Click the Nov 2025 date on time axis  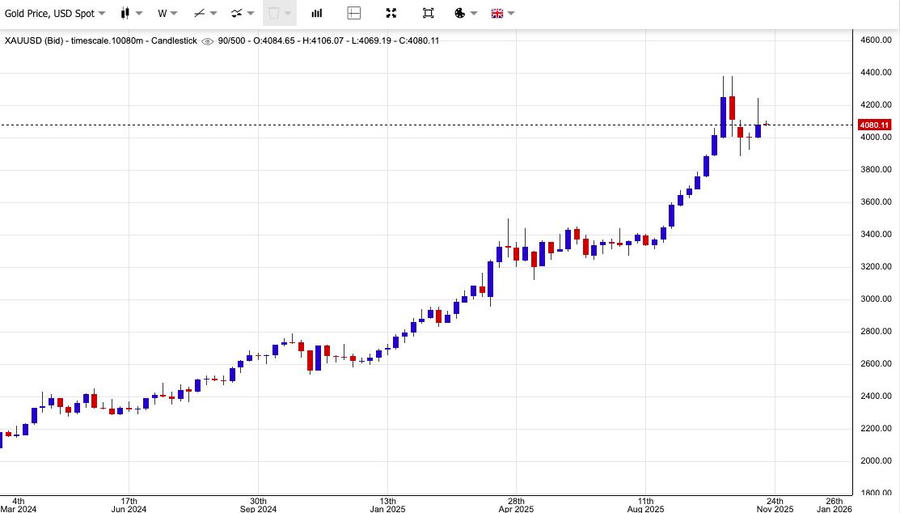775,507
